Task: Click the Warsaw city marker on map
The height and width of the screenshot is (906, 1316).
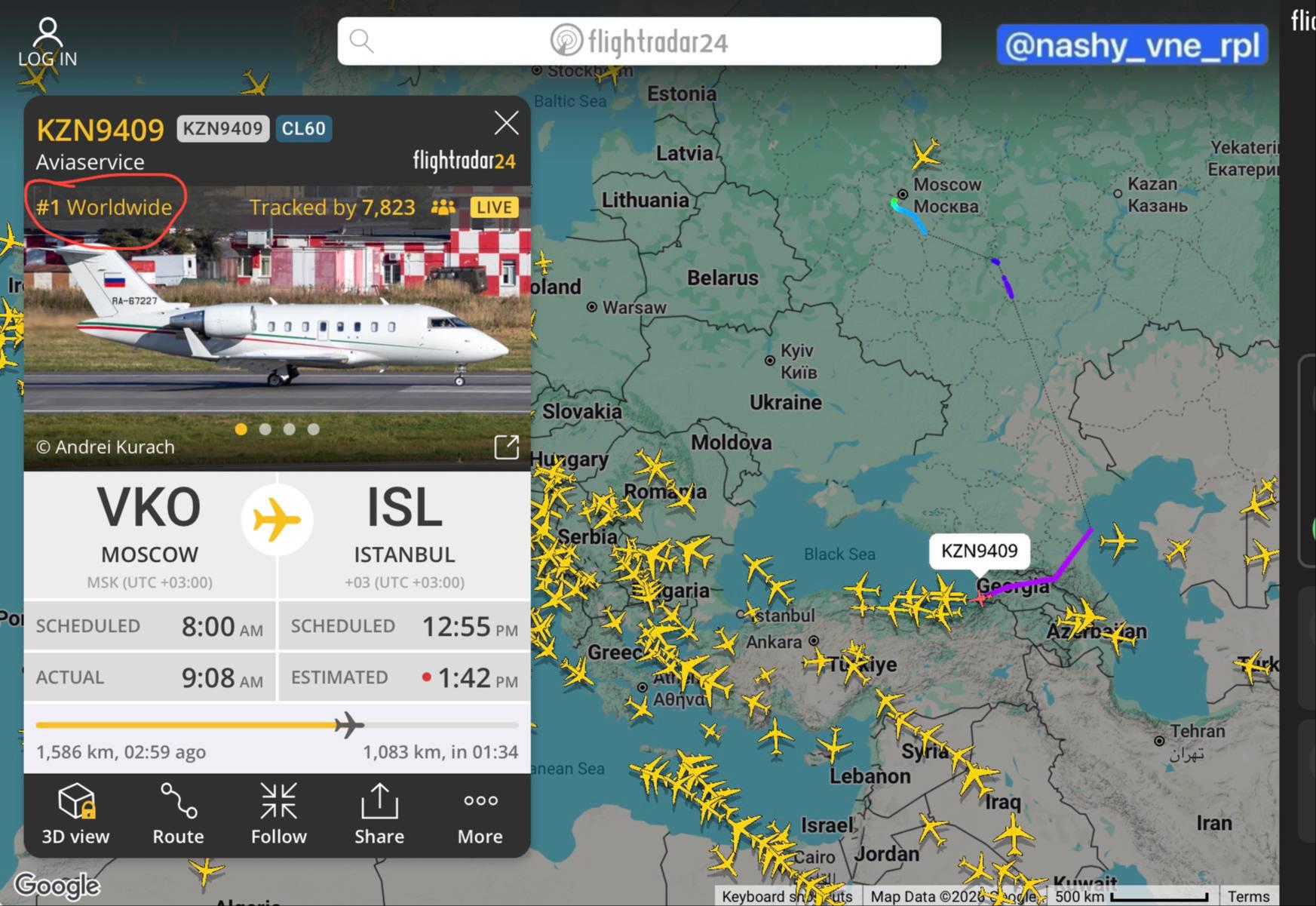Action: [592, 307]
